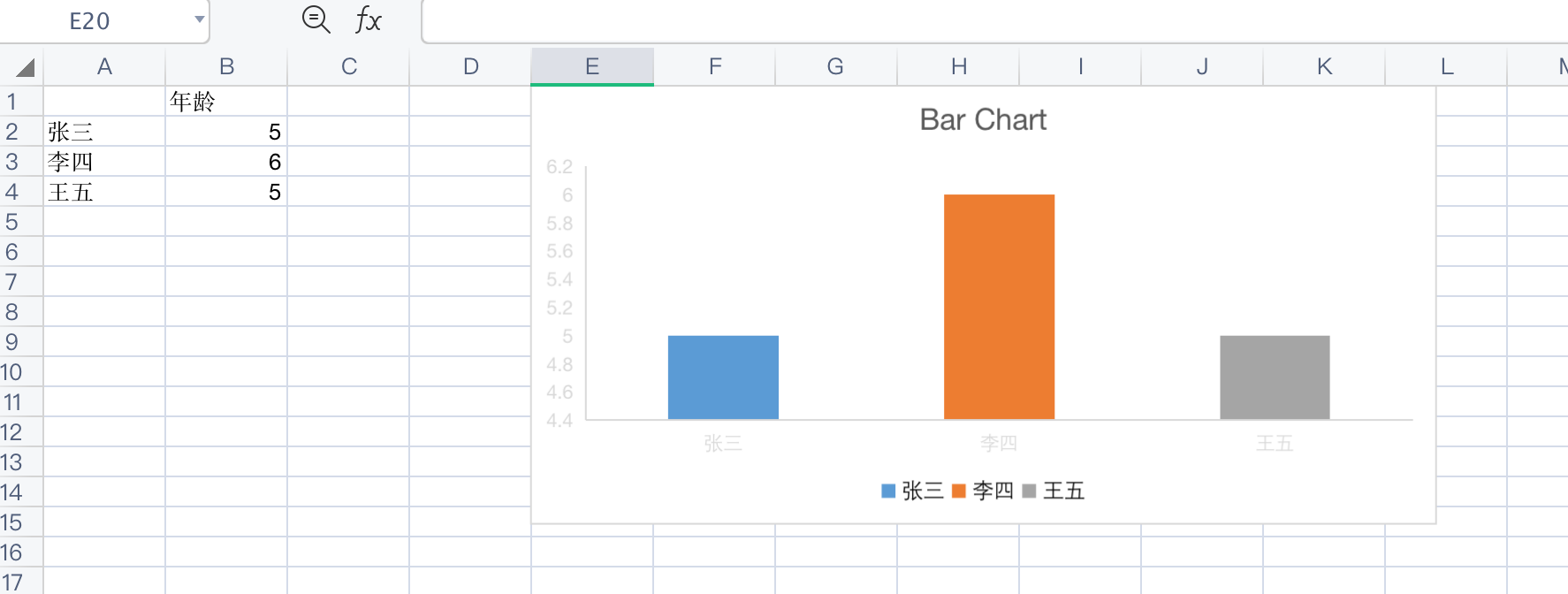Open the fx insert function button
The height and width of the screenshot is (594, 1568).
point(368,19)
